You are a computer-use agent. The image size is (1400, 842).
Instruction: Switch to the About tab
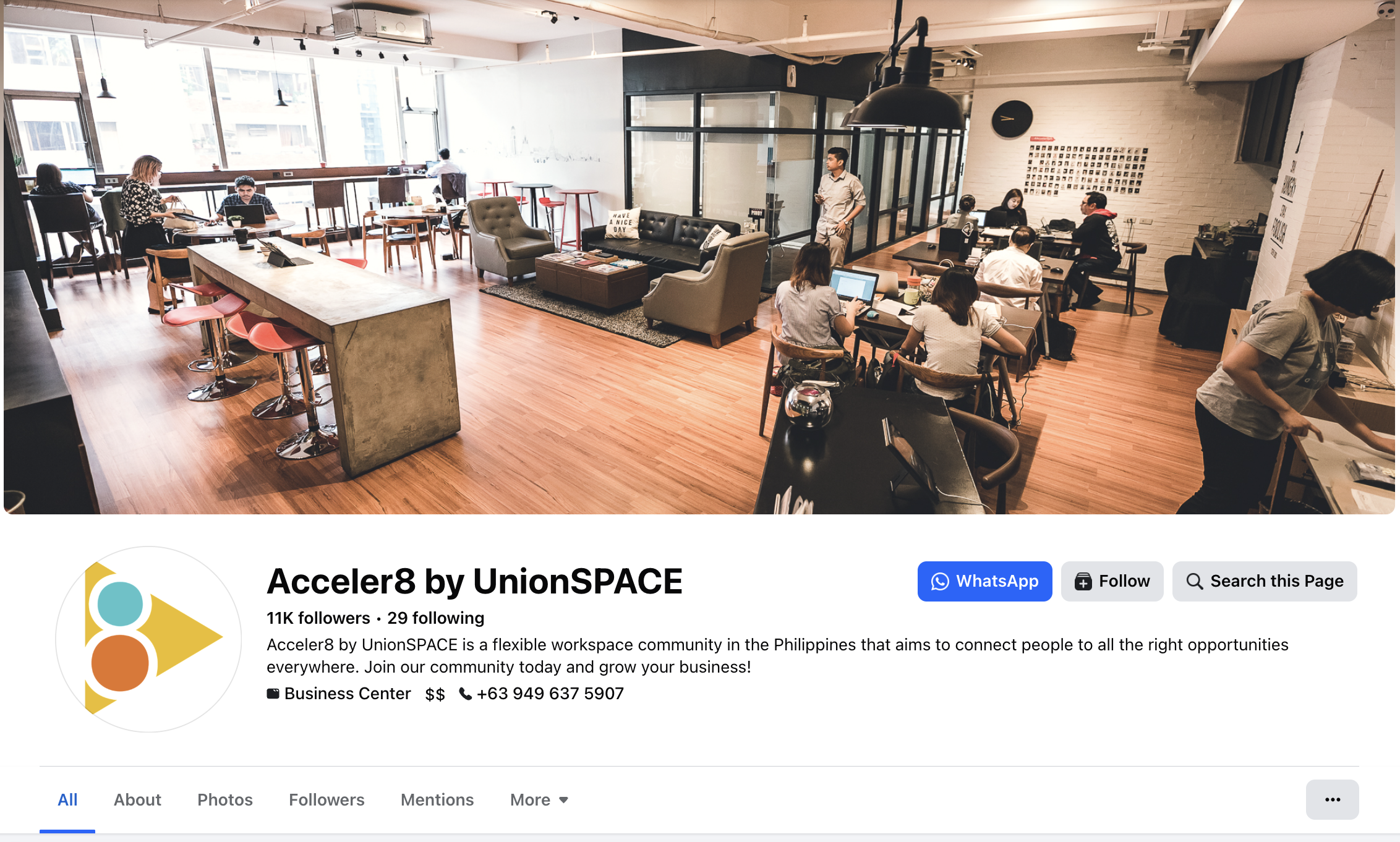137,800
